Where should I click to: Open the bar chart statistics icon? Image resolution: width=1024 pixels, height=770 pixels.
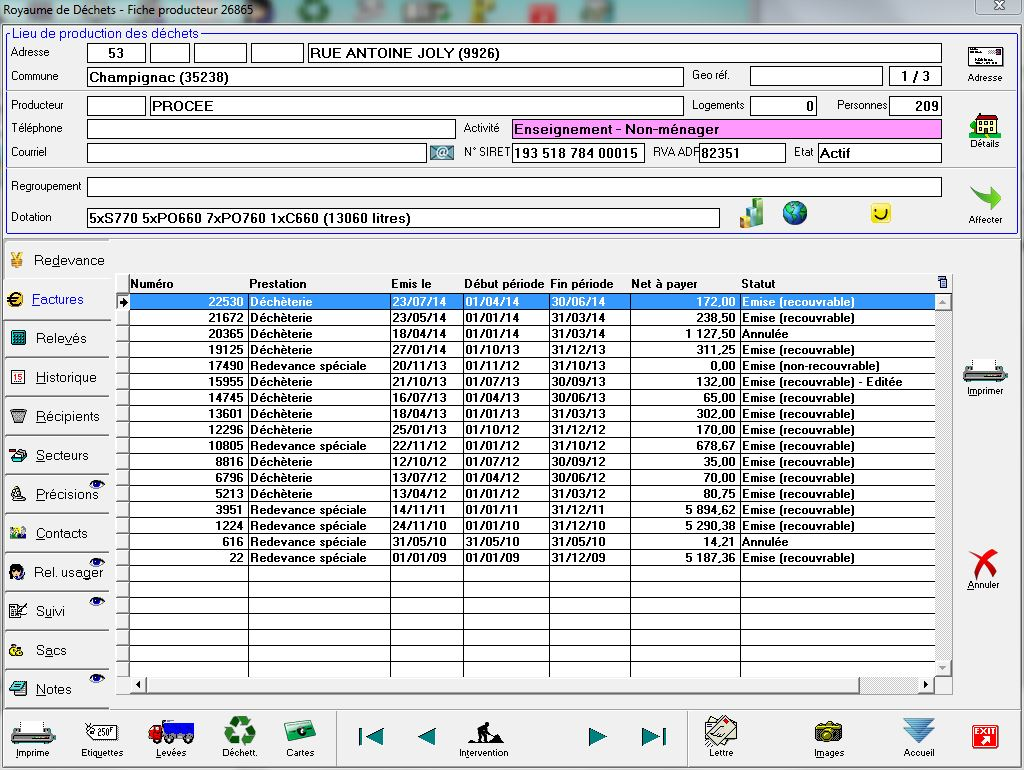[x=751, y=212]
